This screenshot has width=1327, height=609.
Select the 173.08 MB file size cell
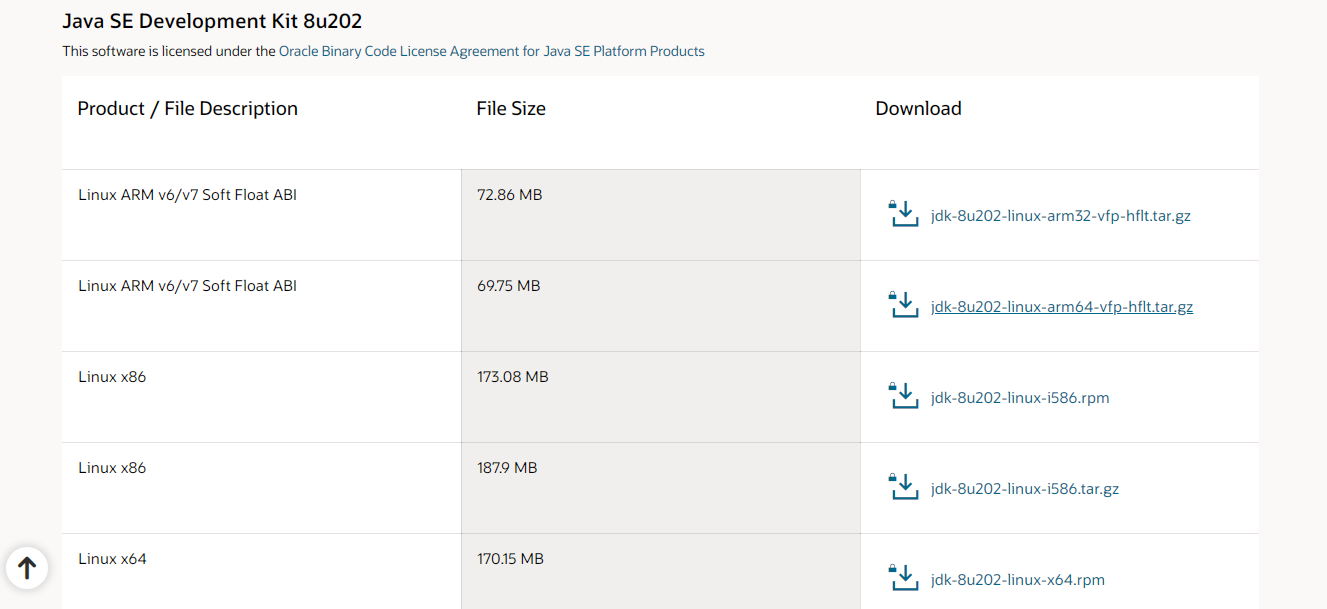(661, 397)
